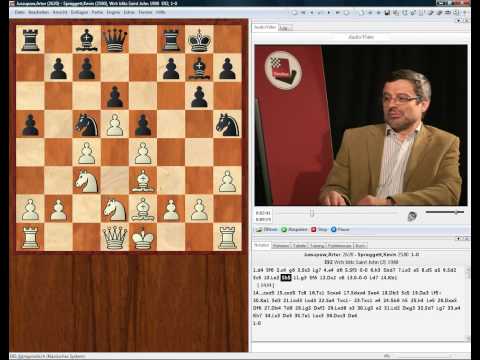Select the black rook on f8
This screenshot has height=360, width=480.
click(171, 40)
